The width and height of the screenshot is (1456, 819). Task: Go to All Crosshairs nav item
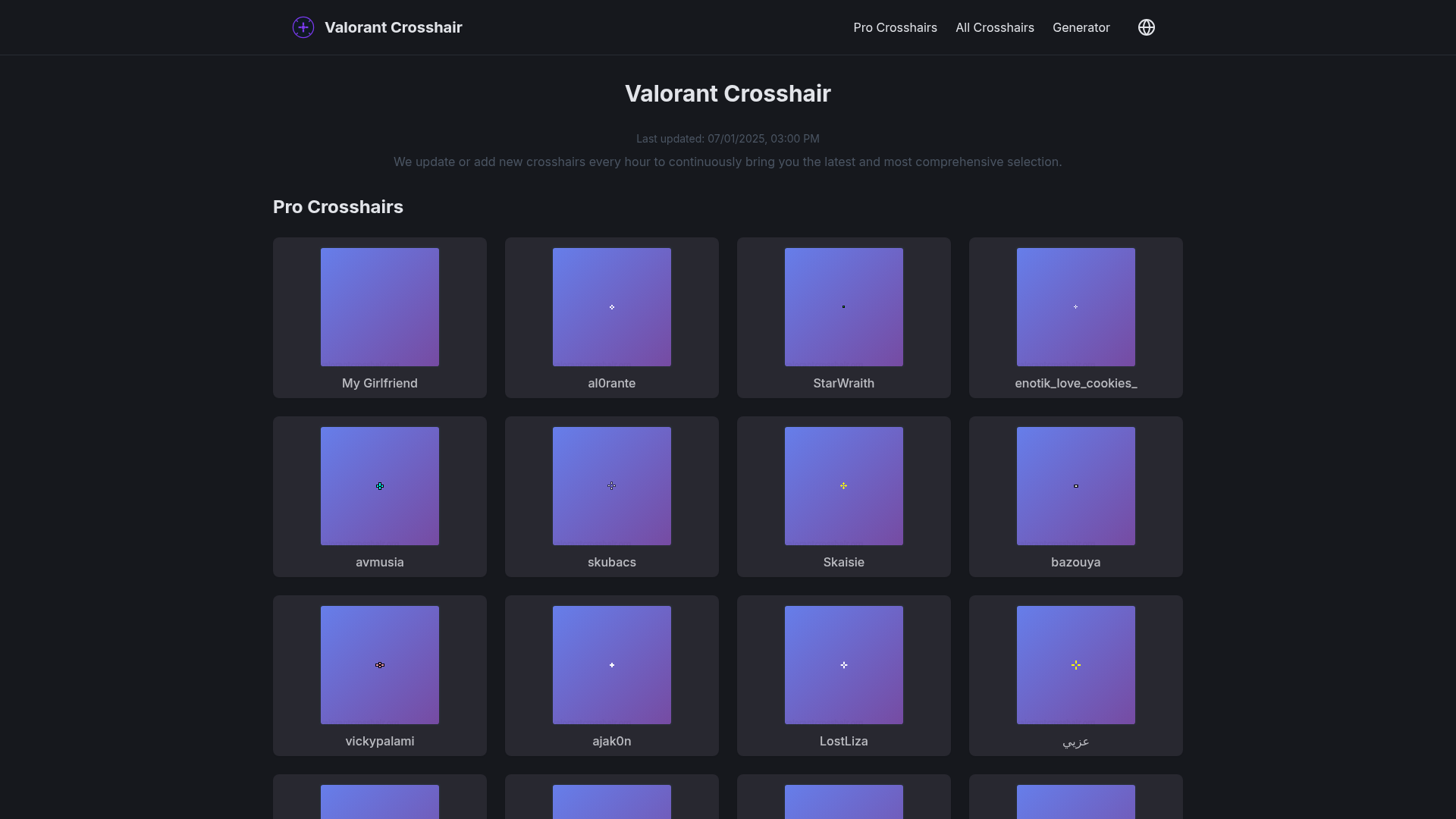995,27
